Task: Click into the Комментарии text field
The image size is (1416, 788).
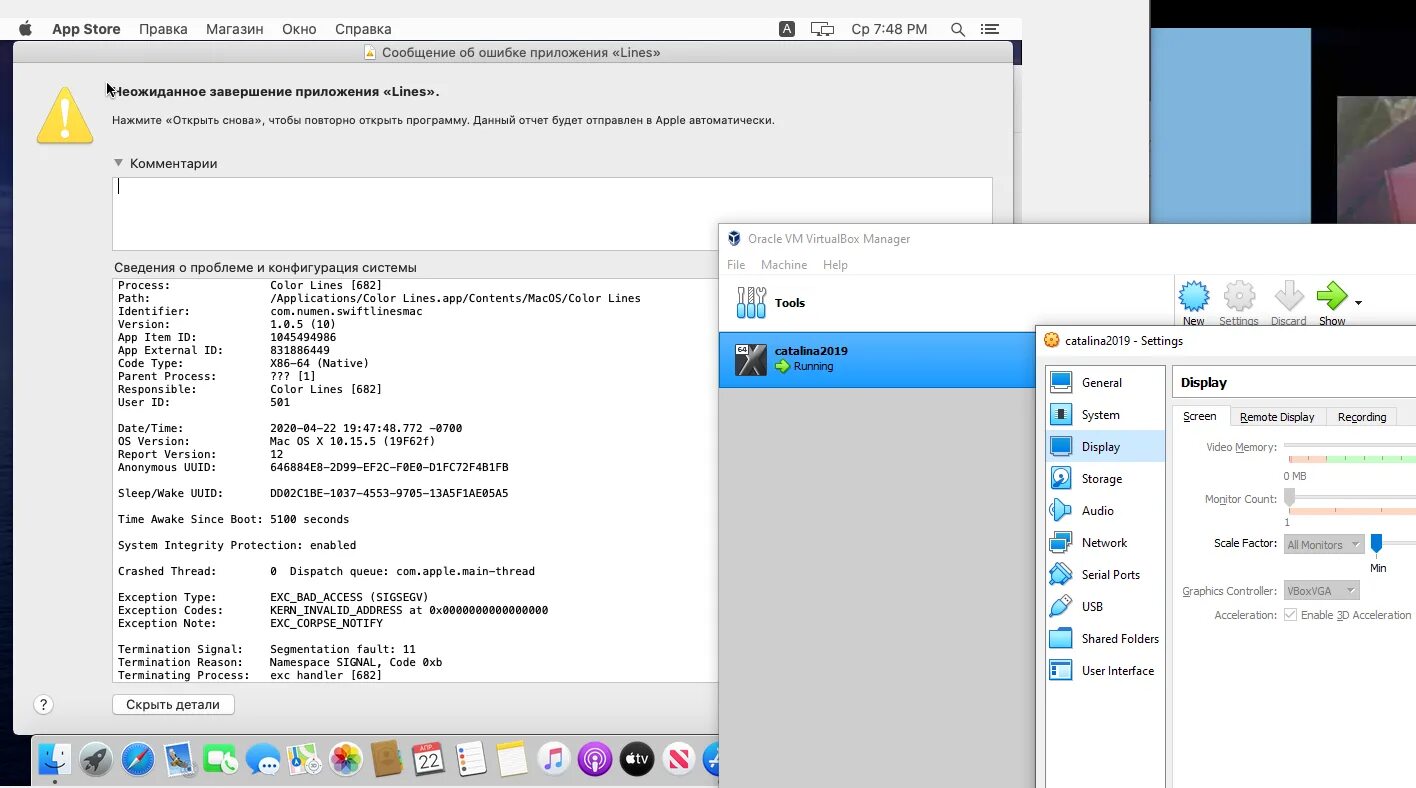Action: (552, 214)
